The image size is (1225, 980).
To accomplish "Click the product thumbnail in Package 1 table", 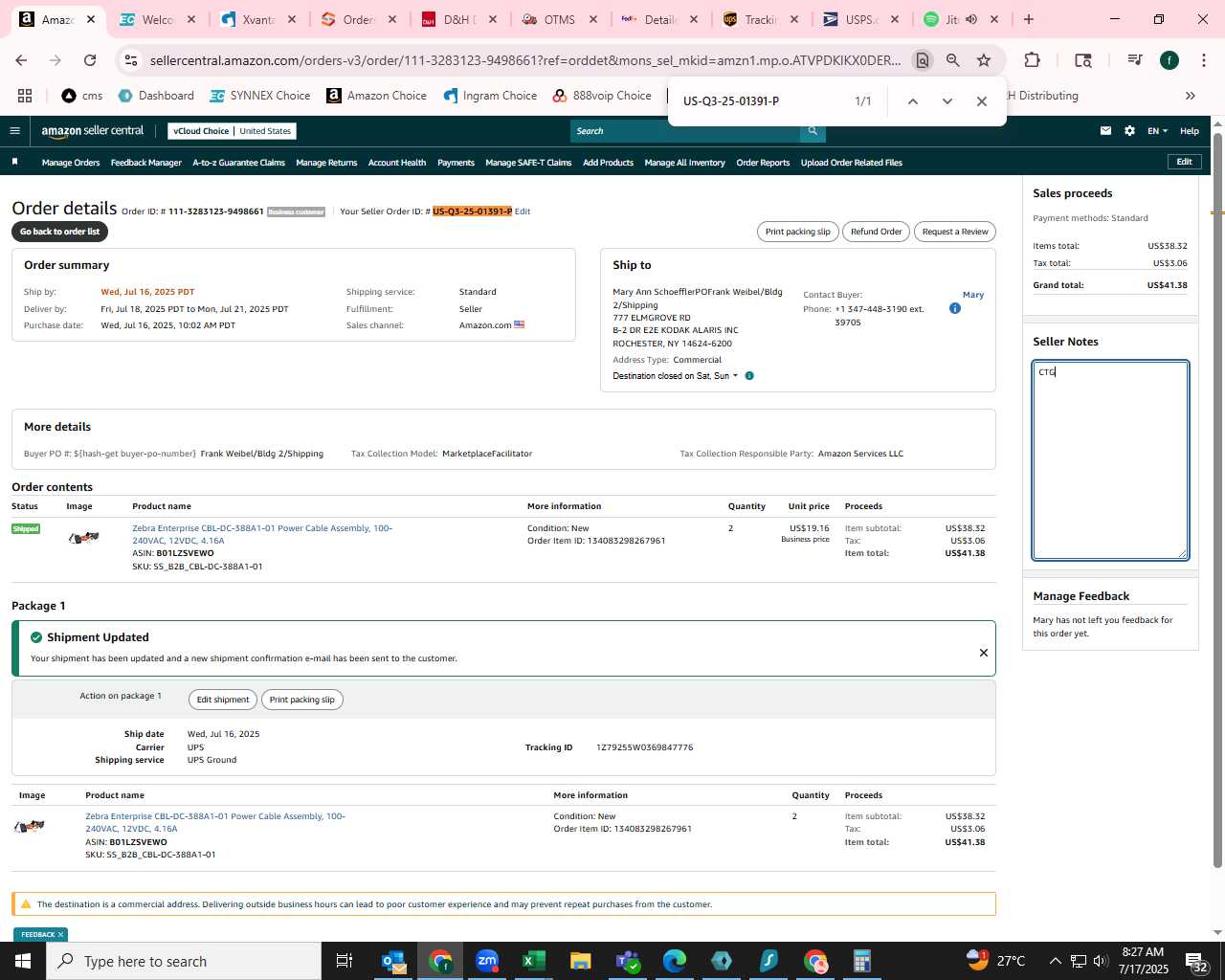I will (29, 826).
